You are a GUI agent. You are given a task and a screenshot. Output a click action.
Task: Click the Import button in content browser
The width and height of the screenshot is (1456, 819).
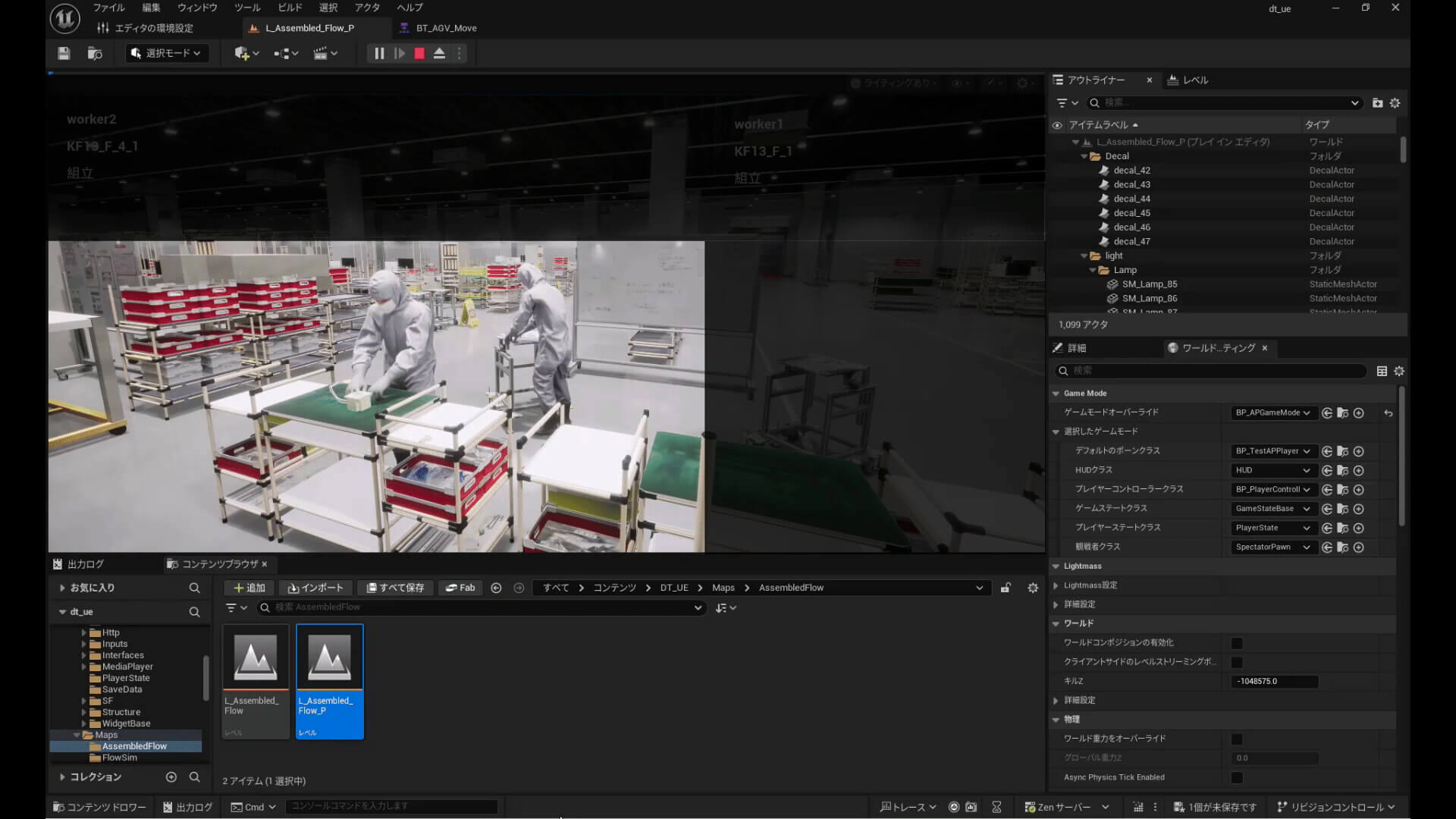(315, 588)
